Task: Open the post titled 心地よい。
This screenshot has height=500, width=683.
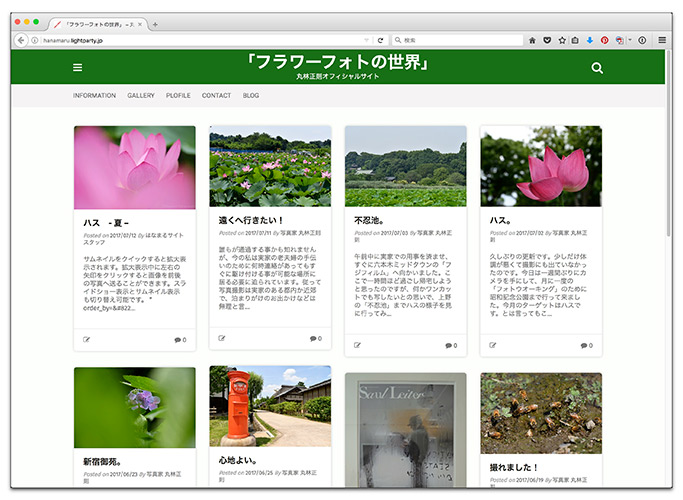Action: [x=238, y=460]
